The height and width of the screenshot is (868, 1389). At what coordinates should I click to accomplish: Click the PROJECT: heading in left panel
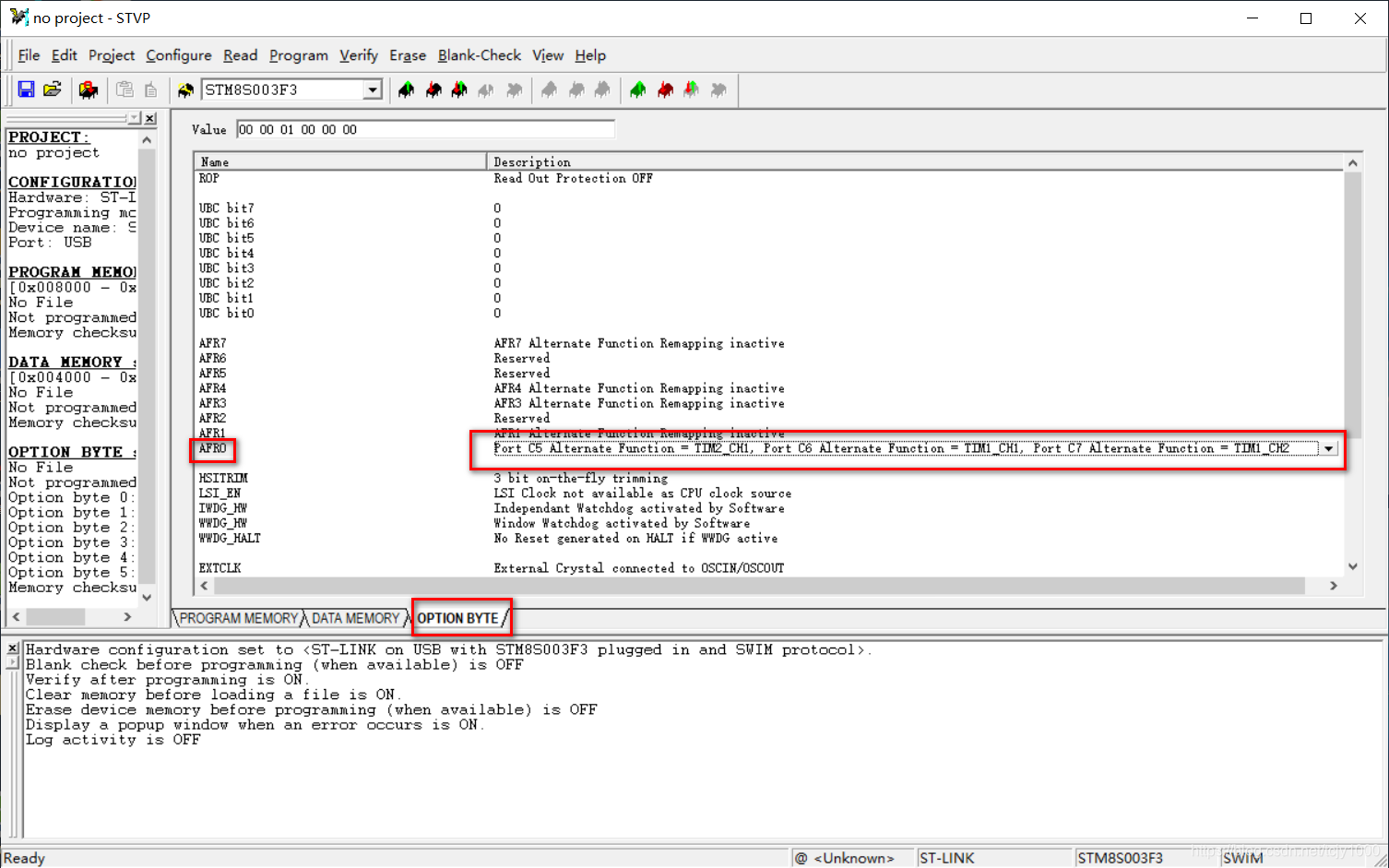[49, 137]
